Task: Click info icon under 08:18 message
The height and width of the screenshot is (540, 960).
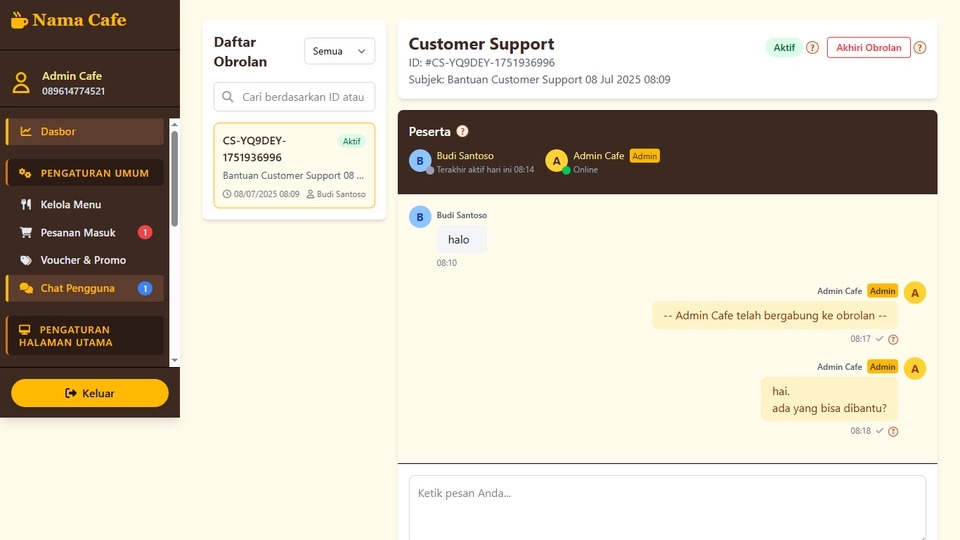Action: pos(893,431)
